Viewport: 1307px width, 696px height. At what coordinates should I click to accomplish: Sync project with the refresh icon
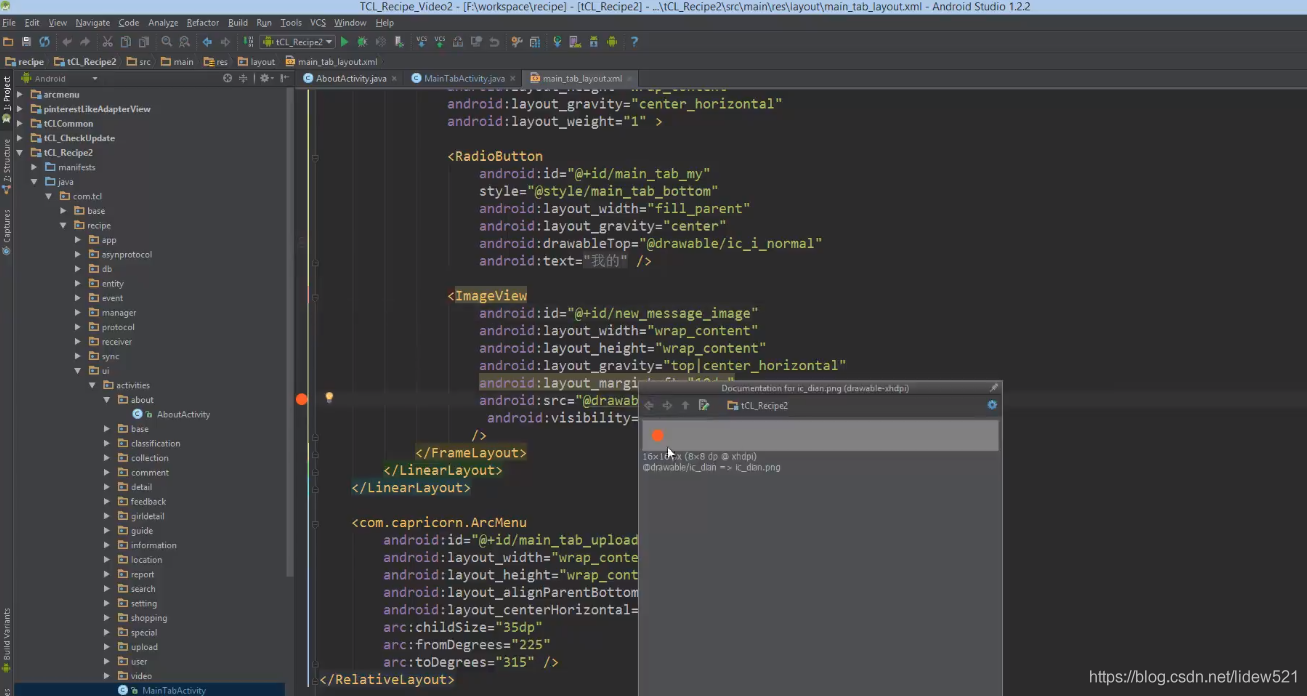(x=45, y=42)
